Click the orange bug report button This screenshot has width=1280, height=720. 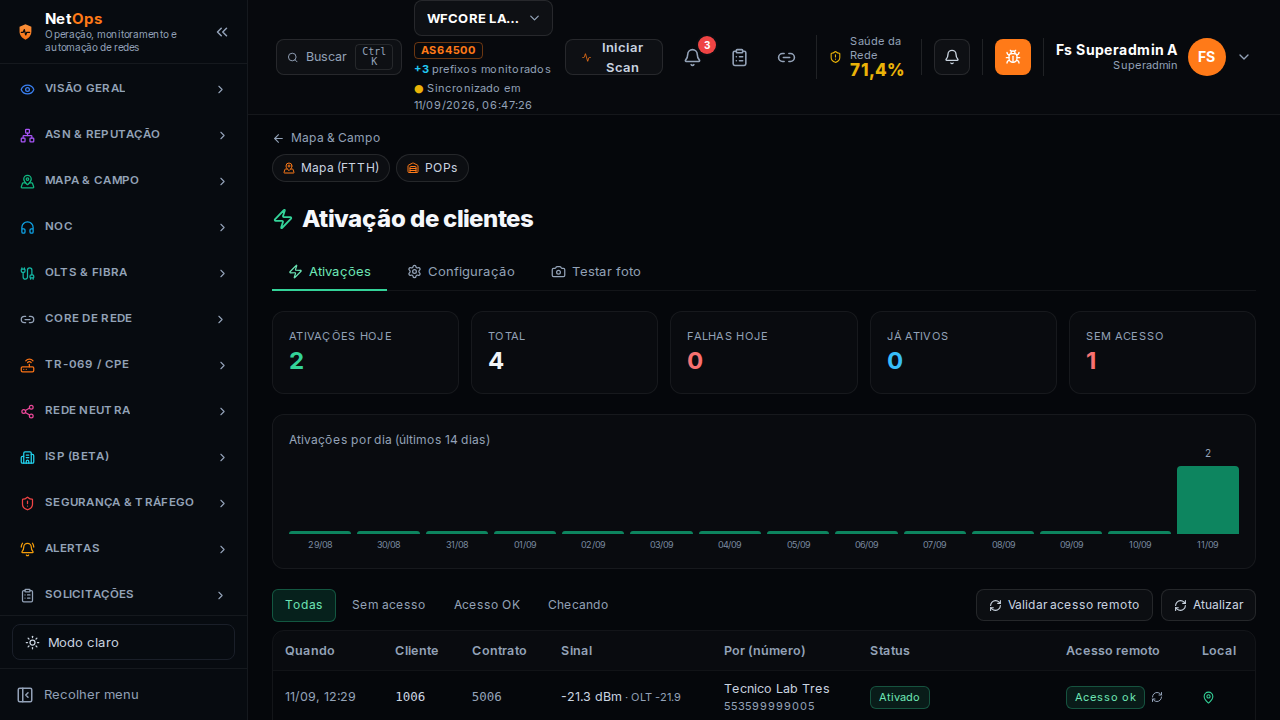1013,57
